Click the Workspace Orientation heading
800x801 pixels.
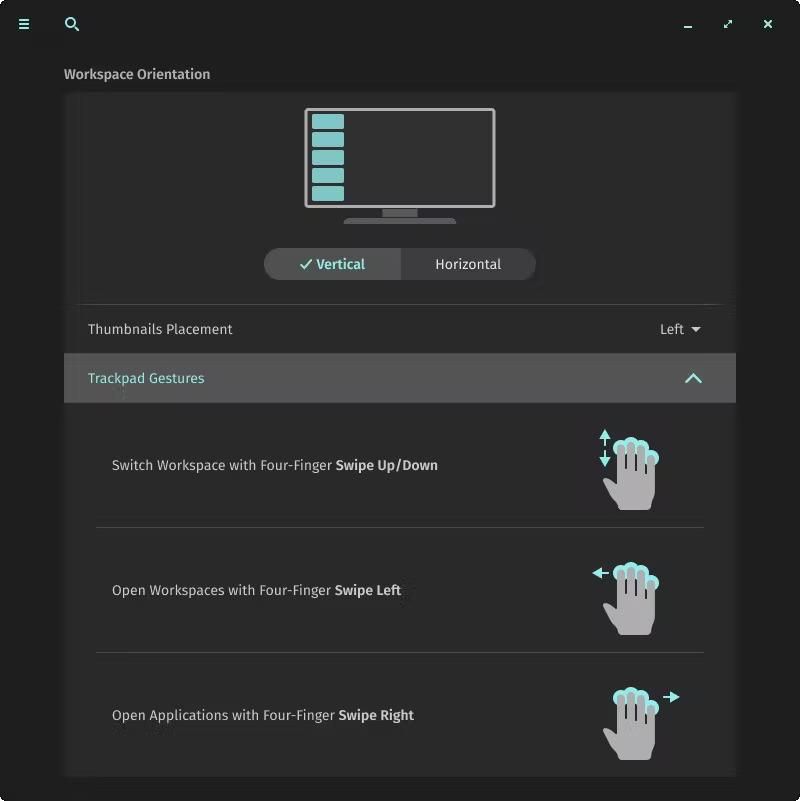coord(137,74)
